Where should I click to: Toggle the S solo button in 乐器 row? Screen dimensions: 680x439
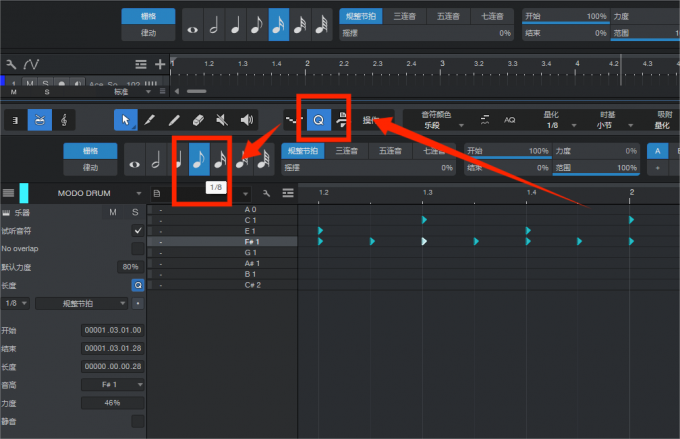point(135,212)
